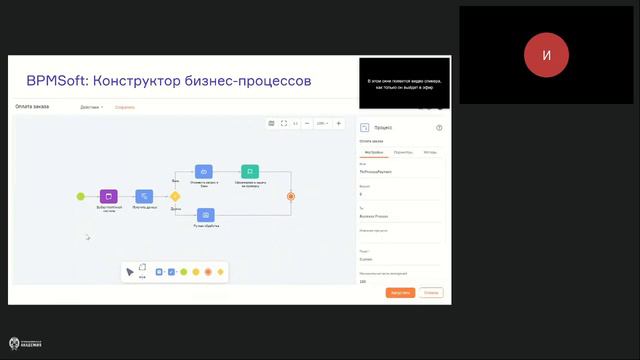Screen dimensions: 640x360
Task: Pick the first blue task element in palette
Action: coord(159,272)
